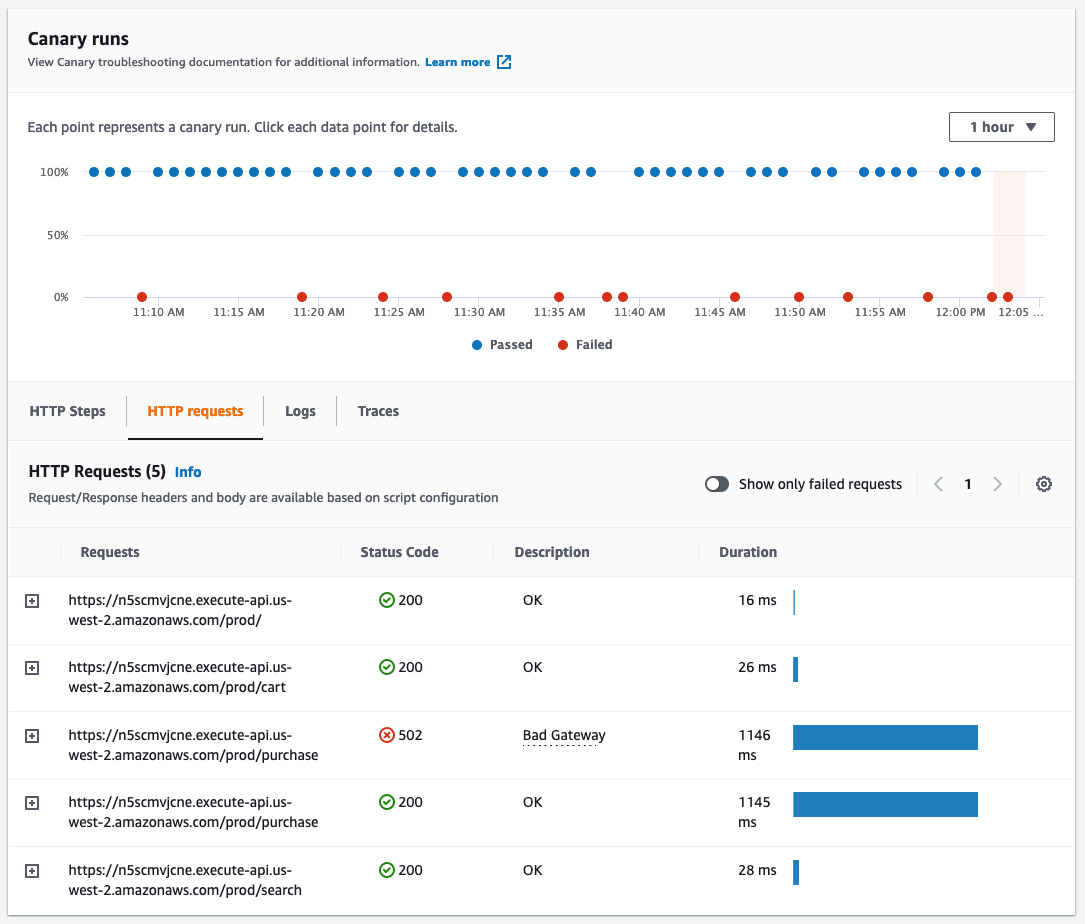
Task: Click the next page chevron arrow
Action: pyautogui.click(x=998, y=484)
